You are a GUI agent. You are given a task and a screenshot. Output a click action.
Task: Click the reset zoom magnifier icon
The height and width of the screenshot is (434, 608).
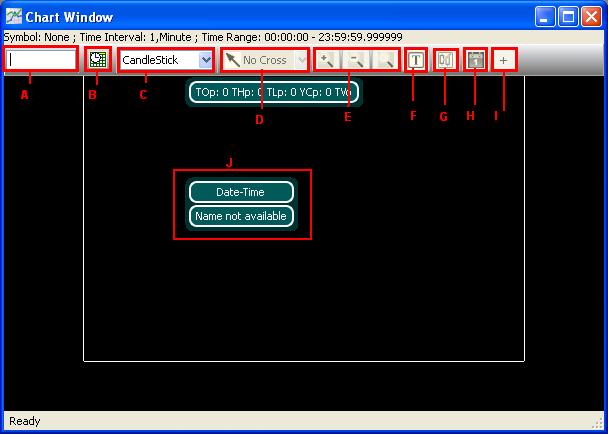(384, 60)
